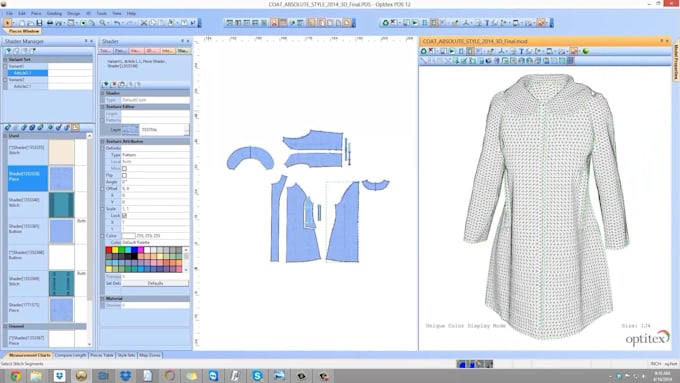
Task: Open the Help menu
Action: pyautogui.click(x=131, y=13)
